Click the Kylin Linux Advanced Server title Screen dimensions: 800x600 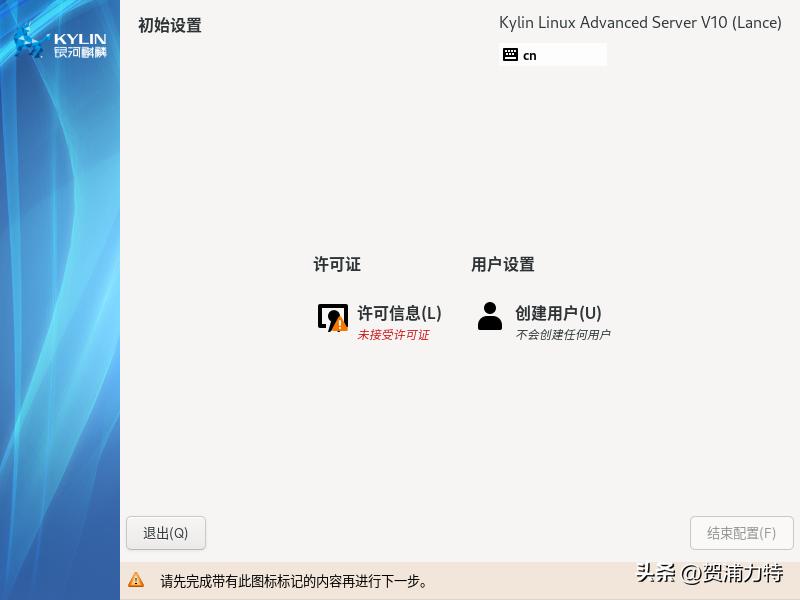pos(640,22)
